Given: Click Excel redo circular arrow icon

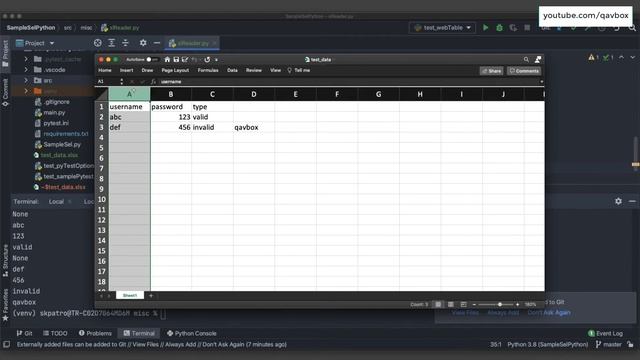Looking at the screenshot, I should [x=207, y=60].
